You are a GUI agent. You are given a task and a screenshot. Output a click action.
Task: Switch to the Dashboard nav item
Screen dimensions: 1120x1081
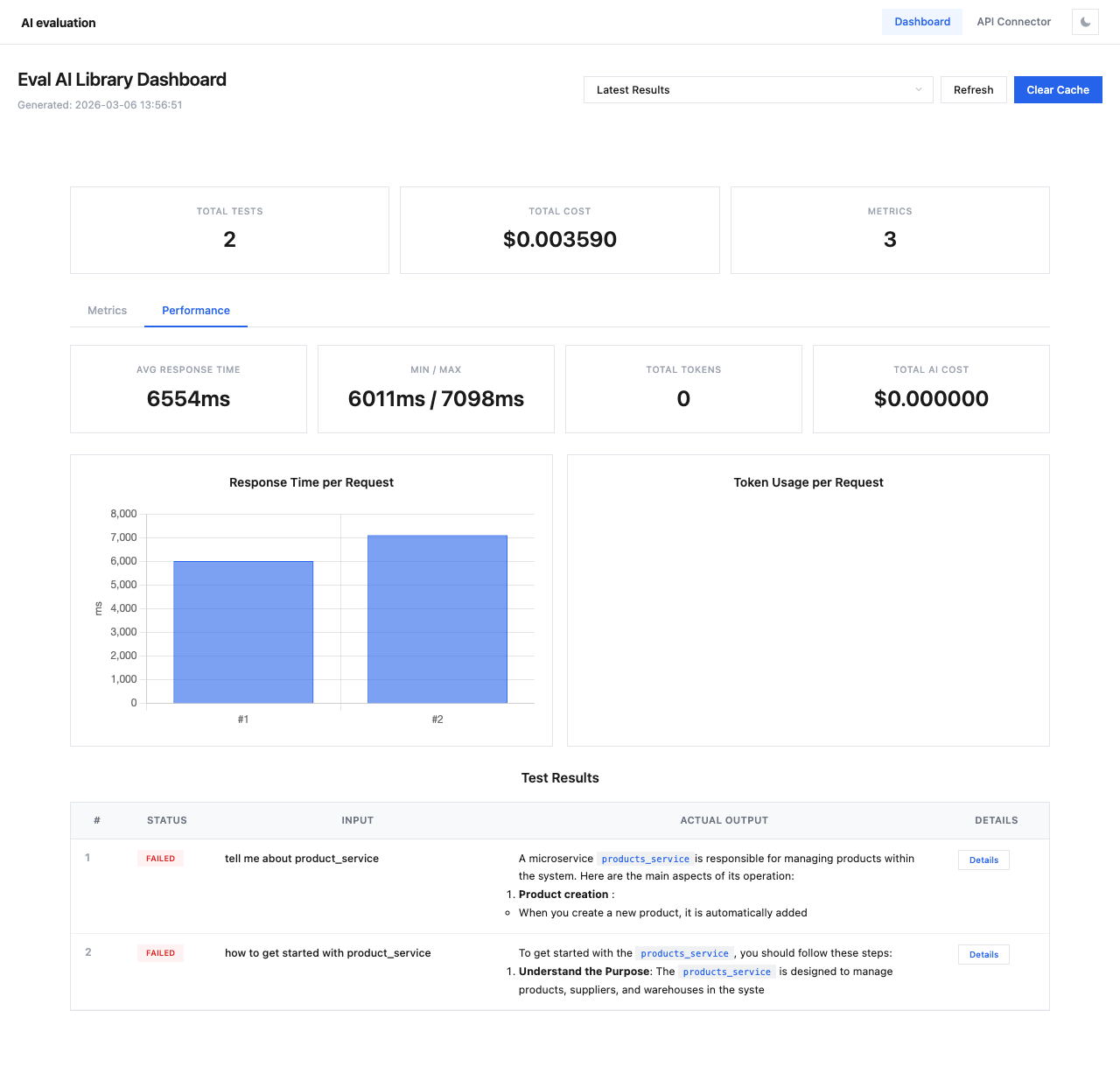921,22
